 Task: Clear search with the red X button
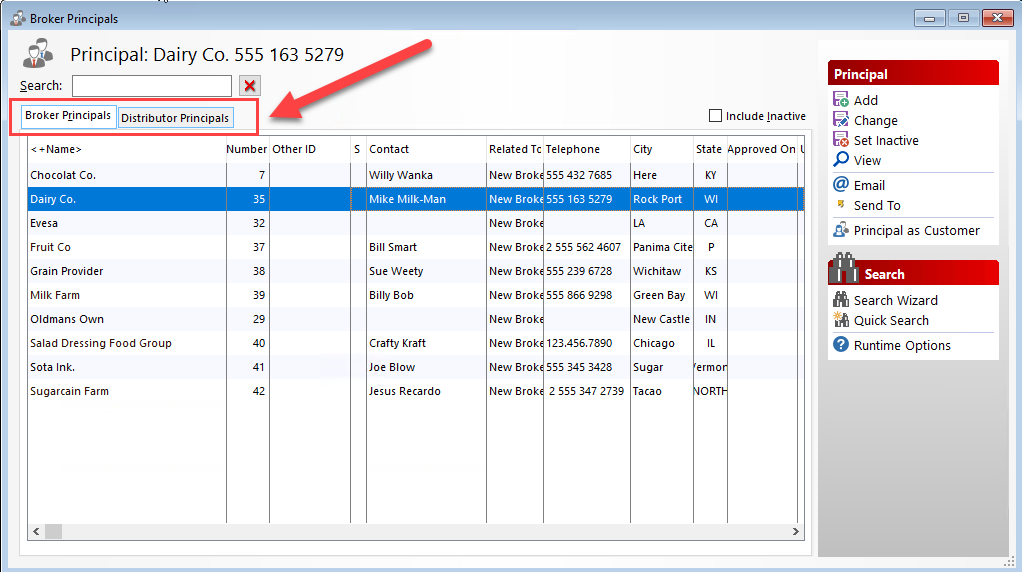tap(250, 85)
